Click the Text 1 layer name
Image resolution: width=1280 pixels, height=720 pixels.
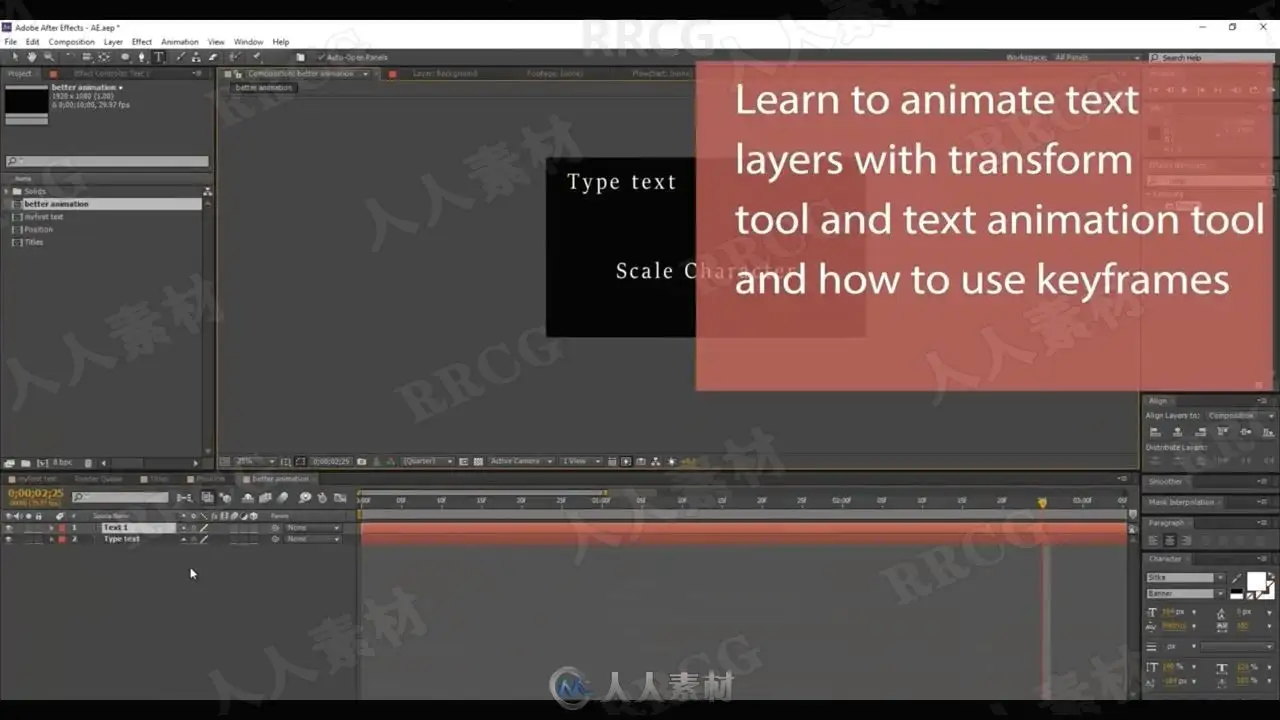coord(115,527)
